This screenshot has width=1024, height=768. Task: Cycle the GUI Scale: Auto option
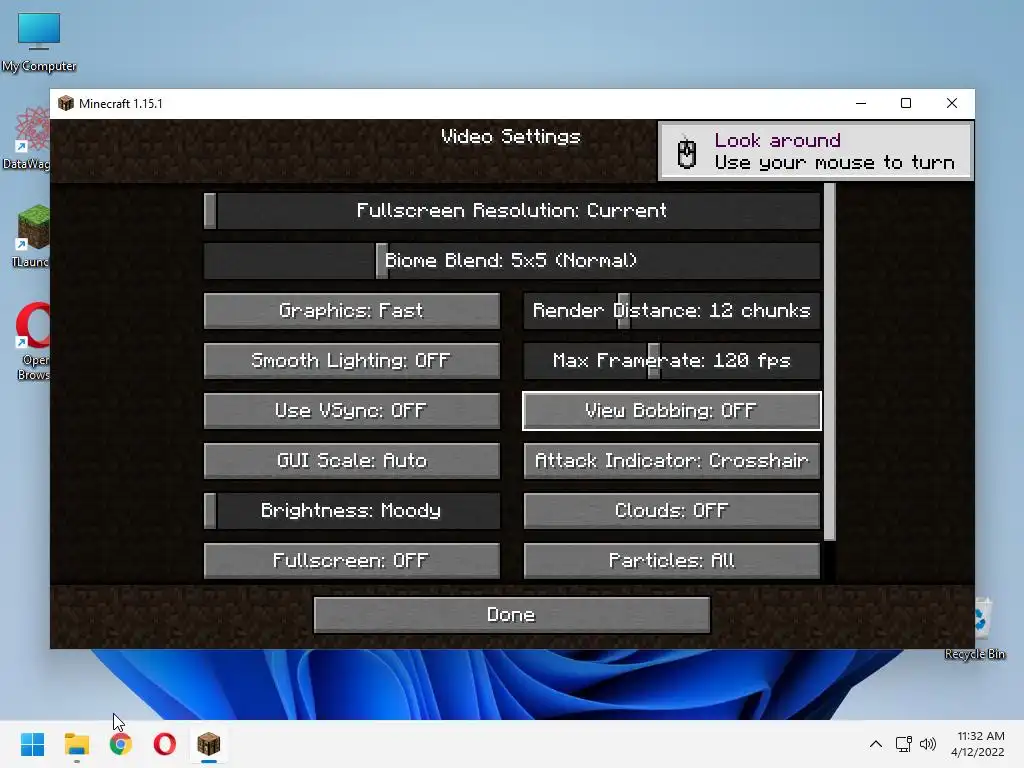click(x=351, y=460)
